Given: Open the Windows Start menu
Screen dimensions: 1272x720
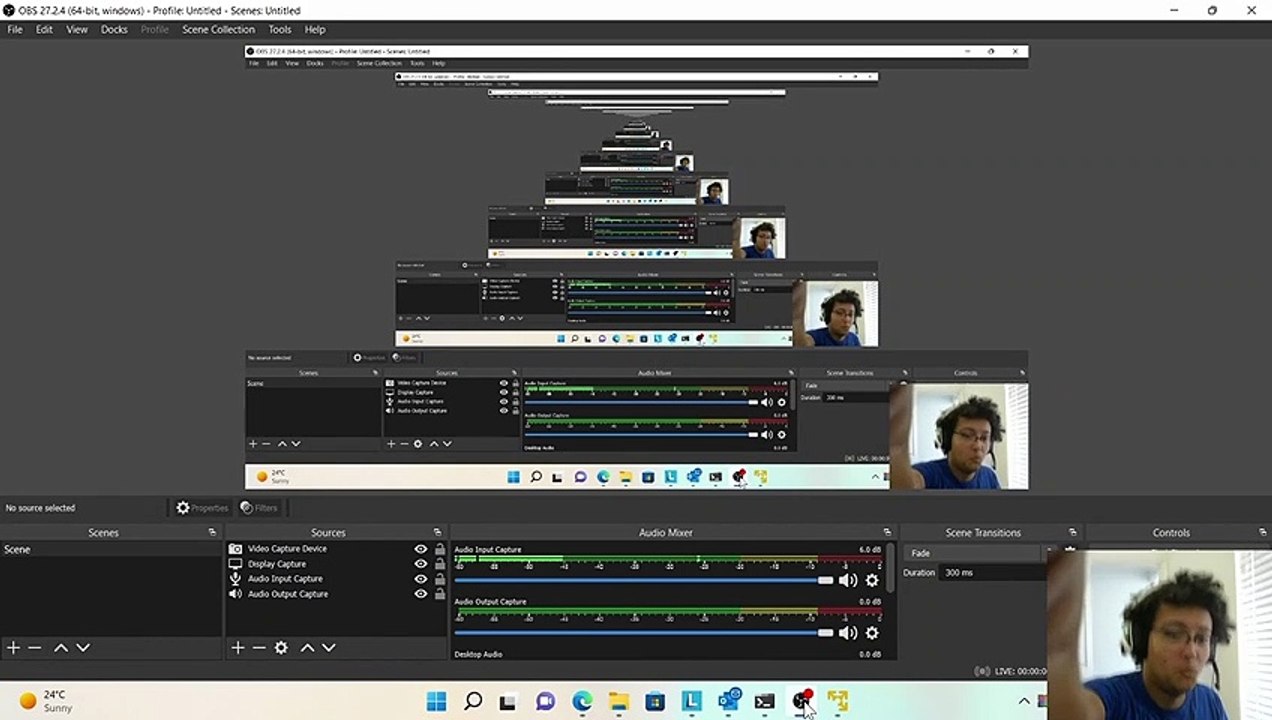Looking at the screenshot, I should [x=437, y=701].
